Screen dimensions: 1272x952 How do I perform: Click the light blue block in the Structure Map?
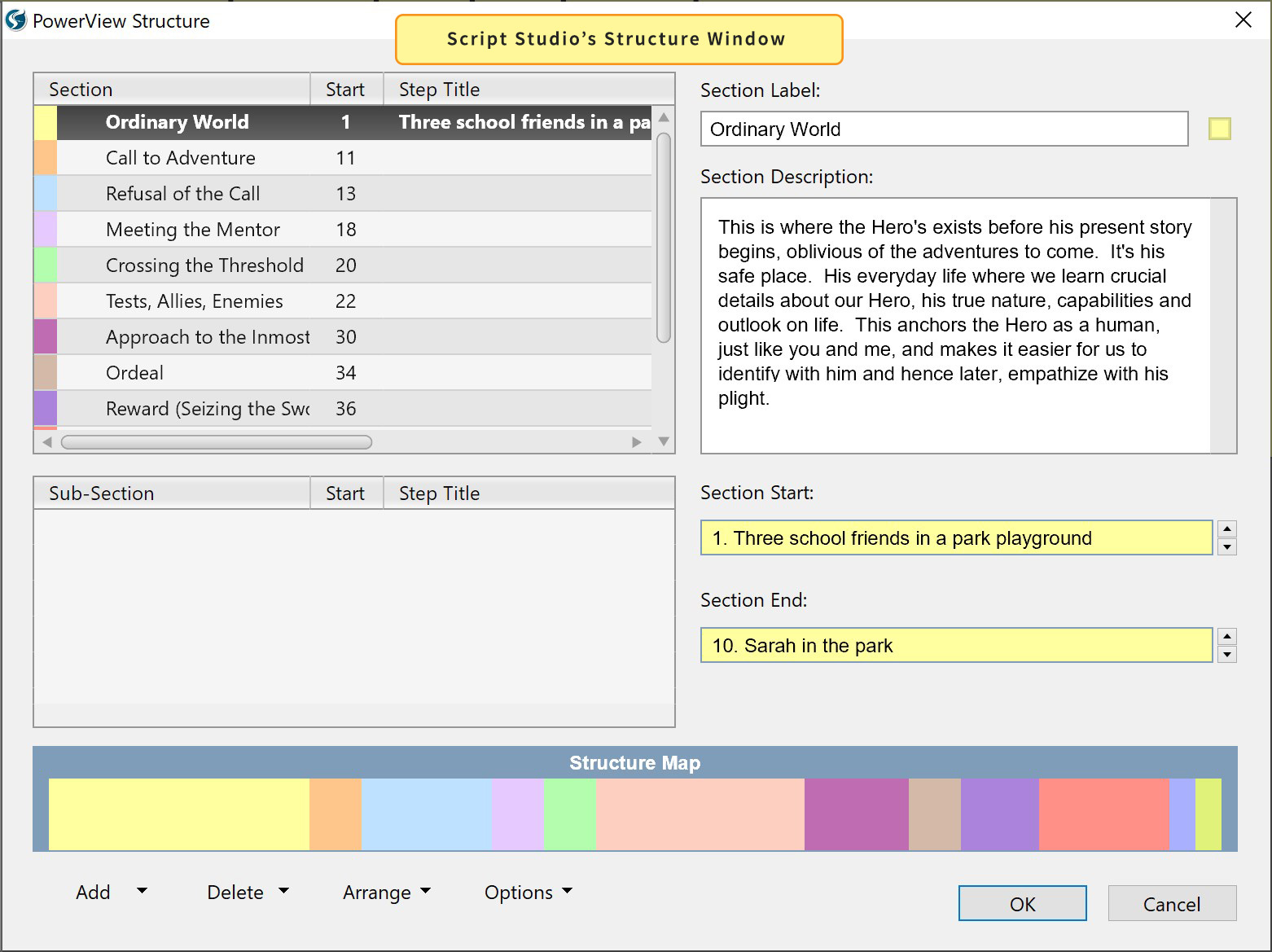(x=427, y=814)
